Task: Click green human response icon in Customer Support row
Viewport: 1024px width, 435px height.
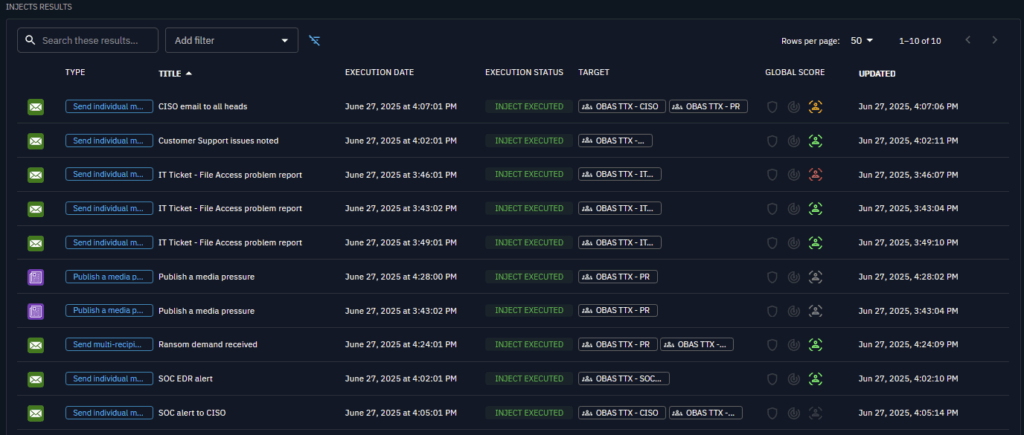Action: [x=815, y=141]
